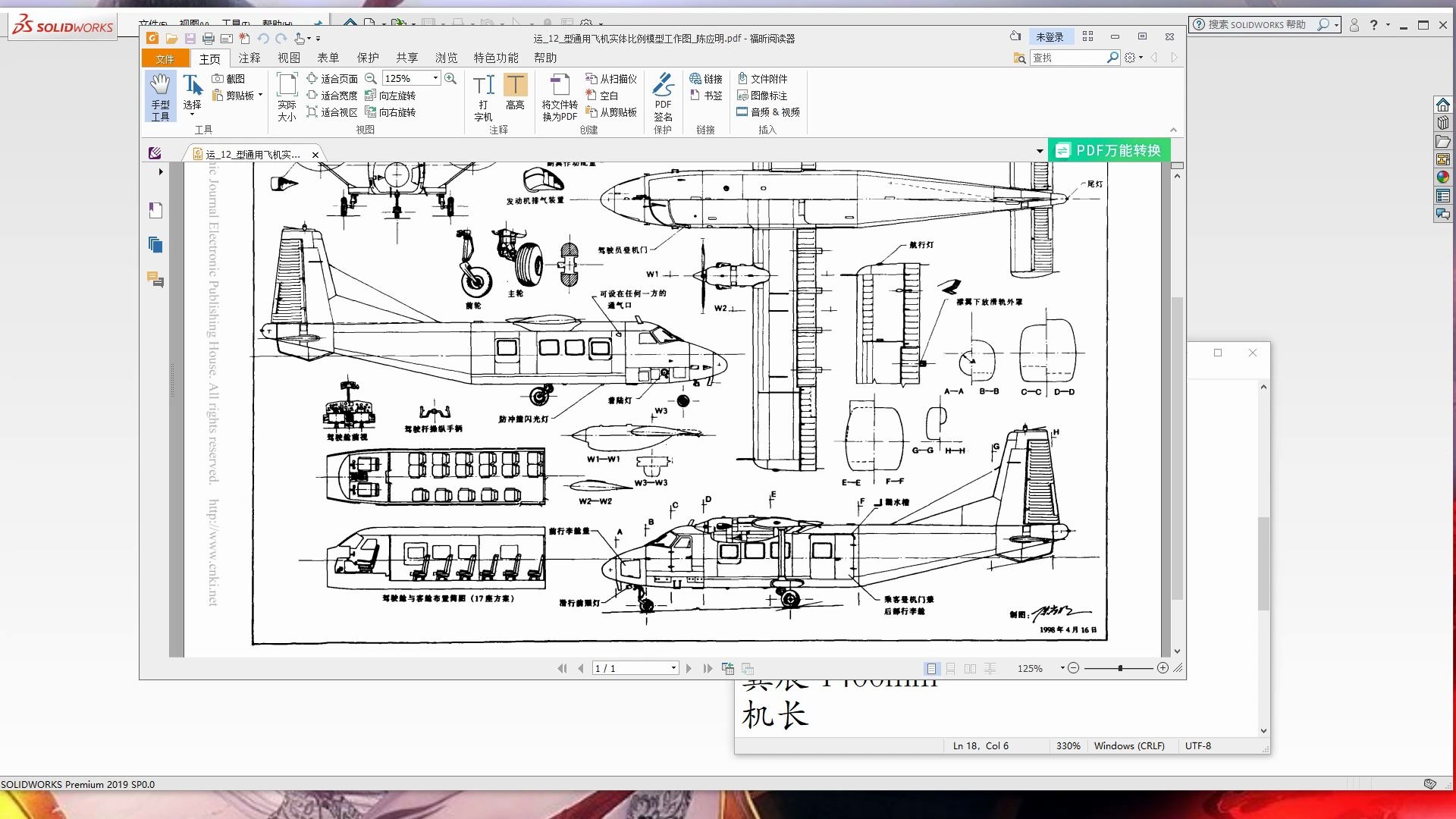Viewport: 1456px width, 819px height.
Task: Open the Comments panel icon in sidebar
Action: tap(155, 279)
